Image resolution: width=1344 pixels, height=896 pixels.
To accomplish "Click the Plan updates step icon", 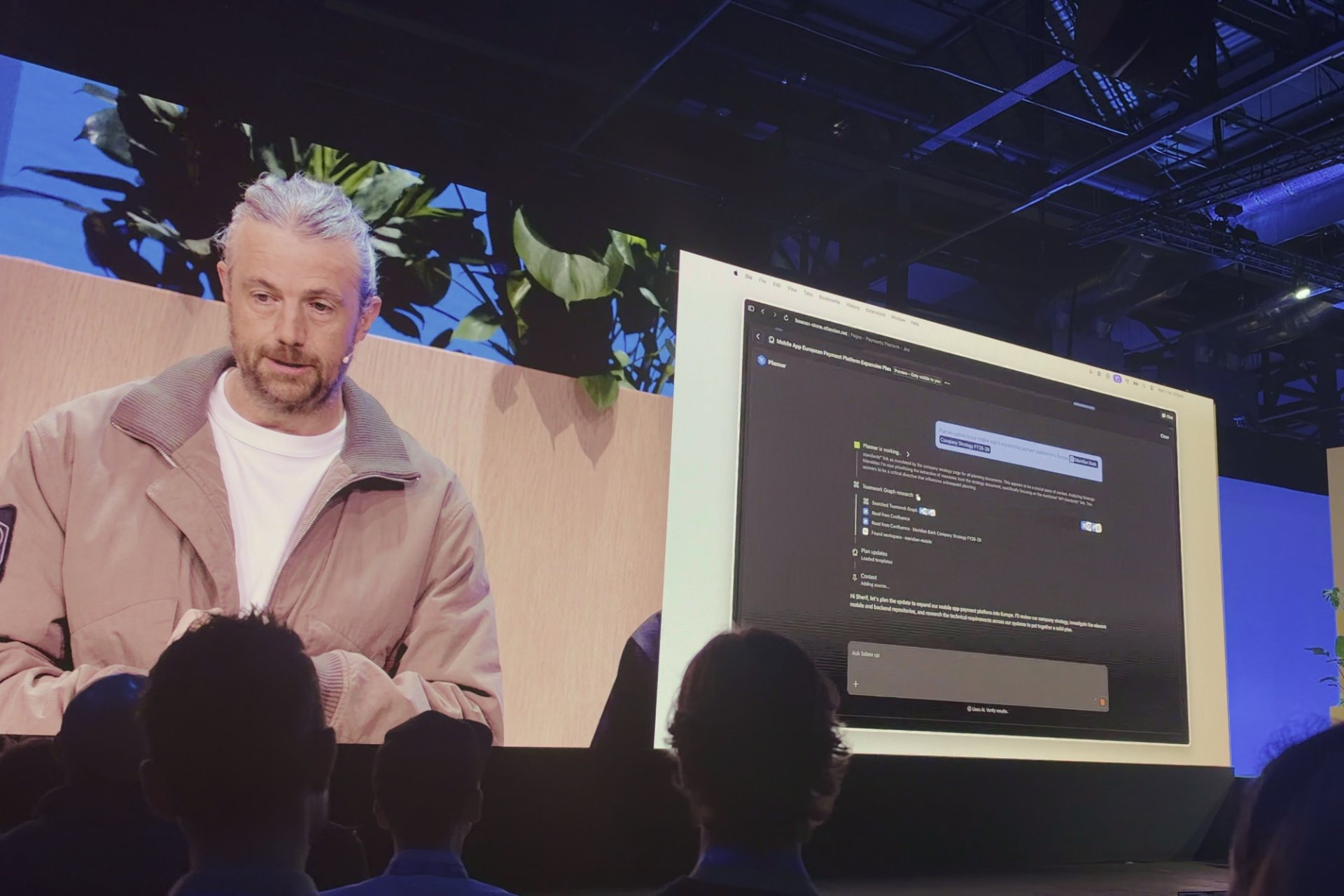I will tap(855, 552).
